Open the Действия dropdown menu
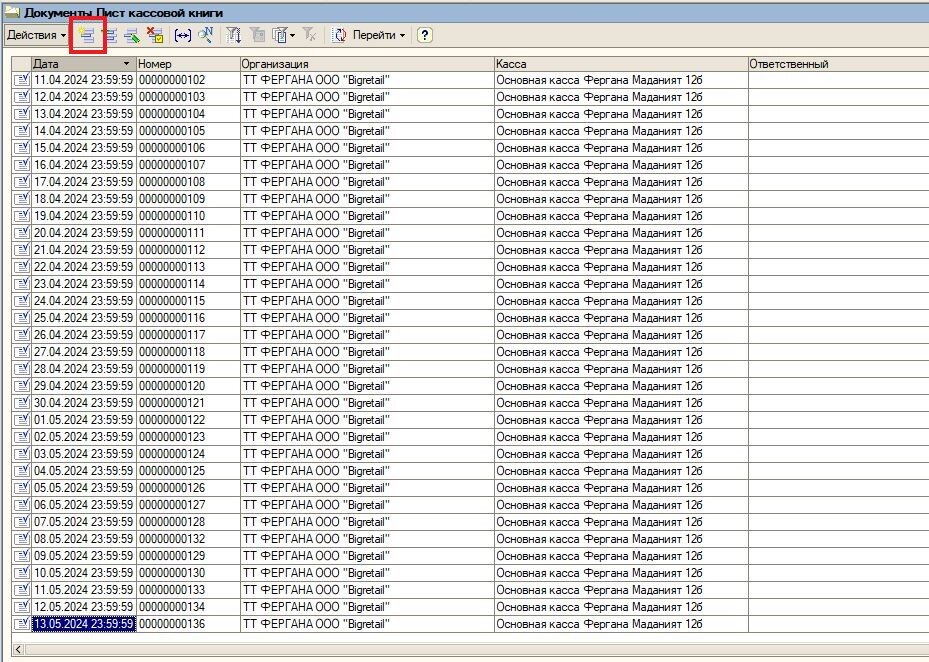This screenshot has width=929, height=662. click(x=36, y=35)
